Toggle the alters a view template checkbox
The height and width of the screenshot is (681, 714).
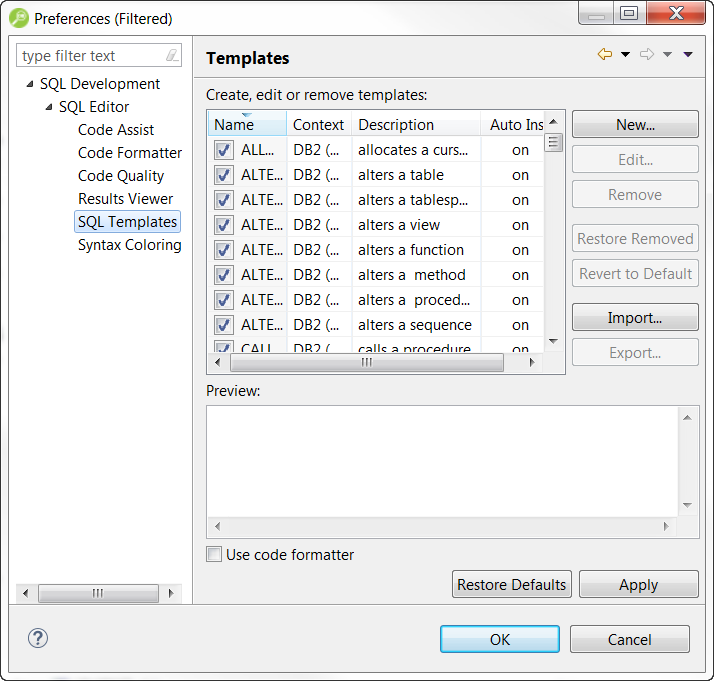click(x=223, y=225)
